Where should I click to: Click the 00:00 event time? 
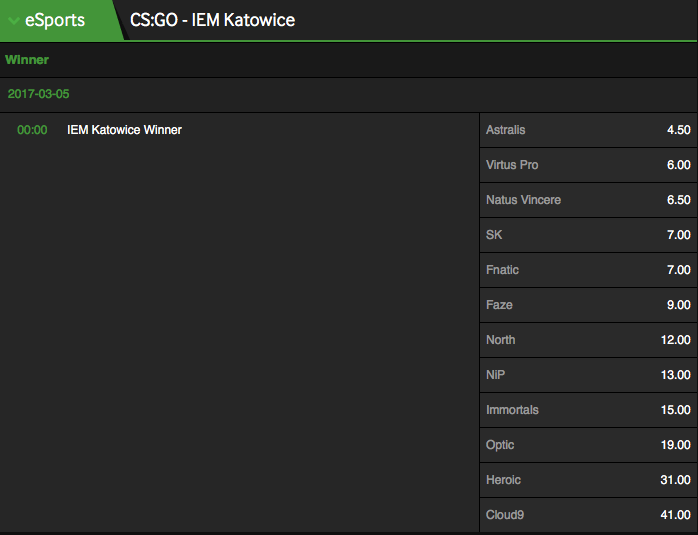click(32, 130)
